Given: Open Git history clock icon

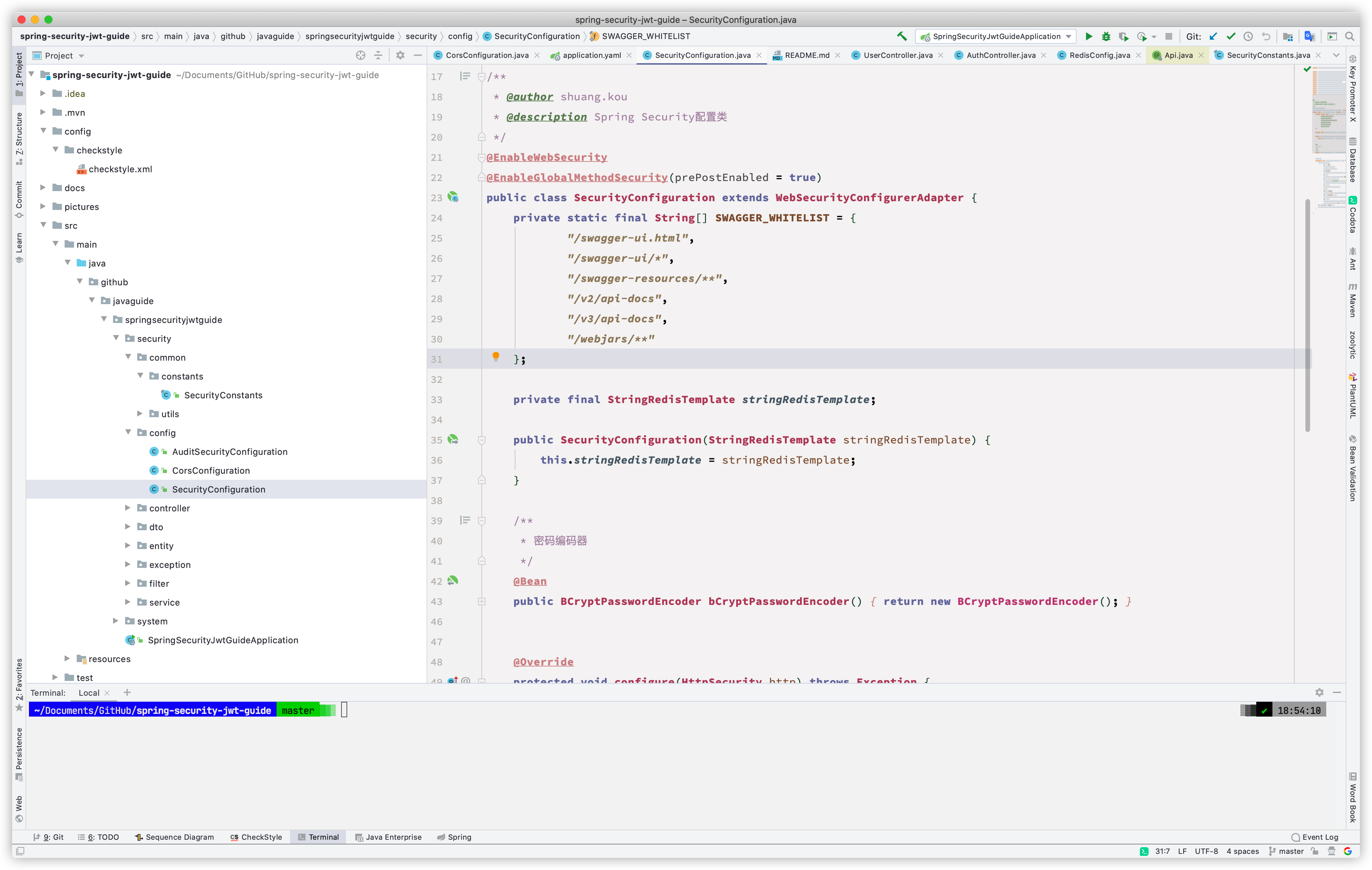Looking at the screenshot, I should pyautogui.click(x=1248, y=36).
